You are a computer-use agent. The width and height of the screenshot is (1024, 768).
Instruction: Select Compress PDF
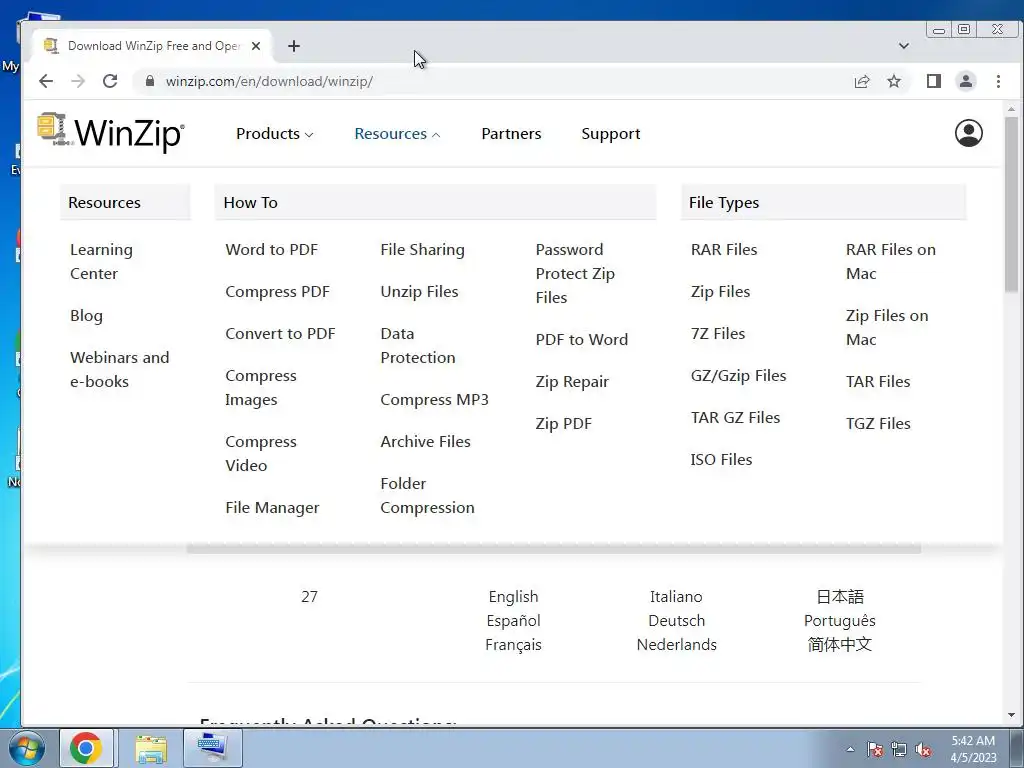tap(278, 291)
